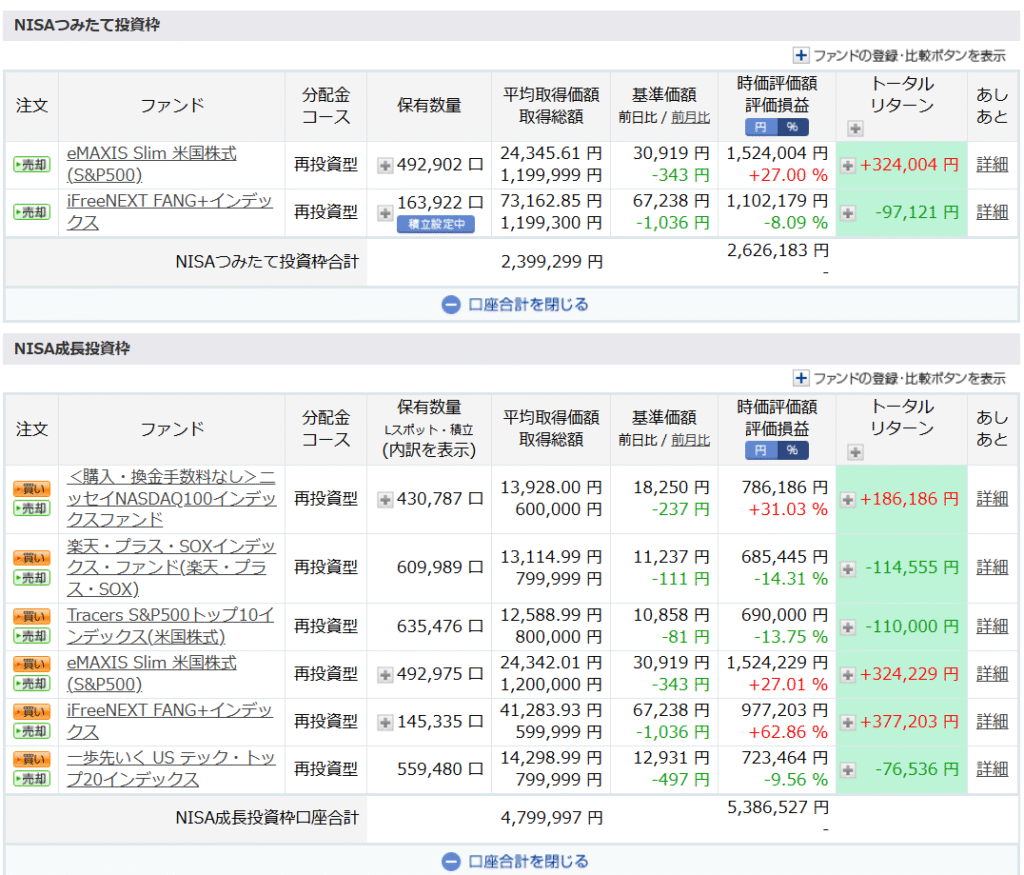Open eMAXIS Slim 米国株式 link in 成長投資枠
The image size is (1024, 875).
point(152,673)
